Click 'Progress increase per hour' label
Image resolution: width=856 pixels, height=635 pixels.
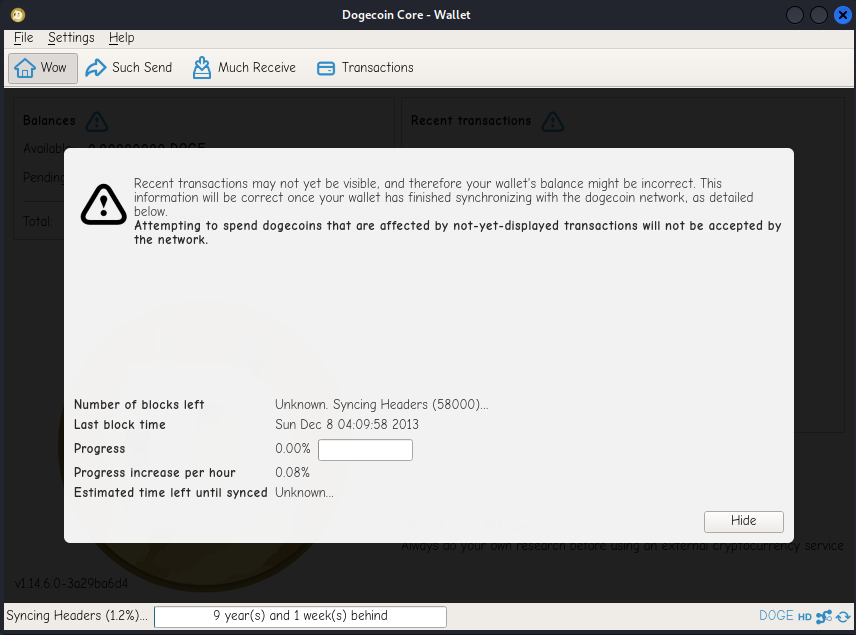154,472
